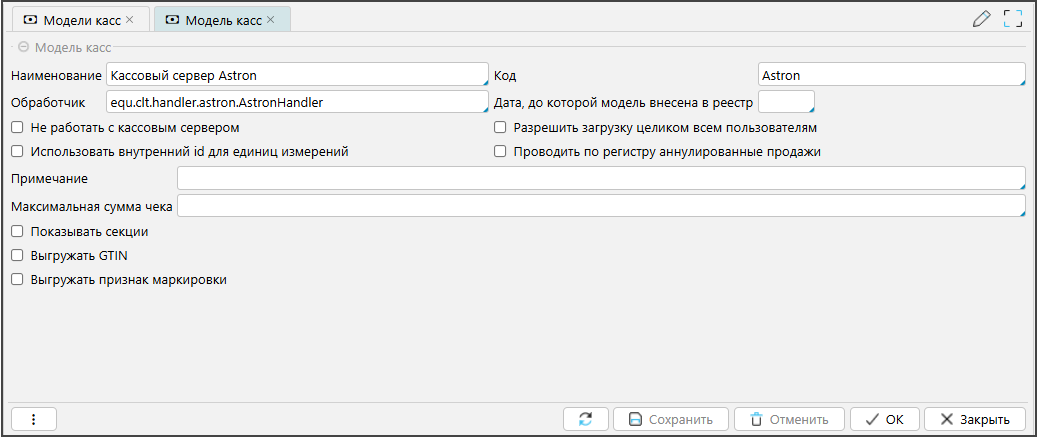The width and height of the screenshot is (1037, 437).
Task: Open the registry date input field
Action: 786,102
